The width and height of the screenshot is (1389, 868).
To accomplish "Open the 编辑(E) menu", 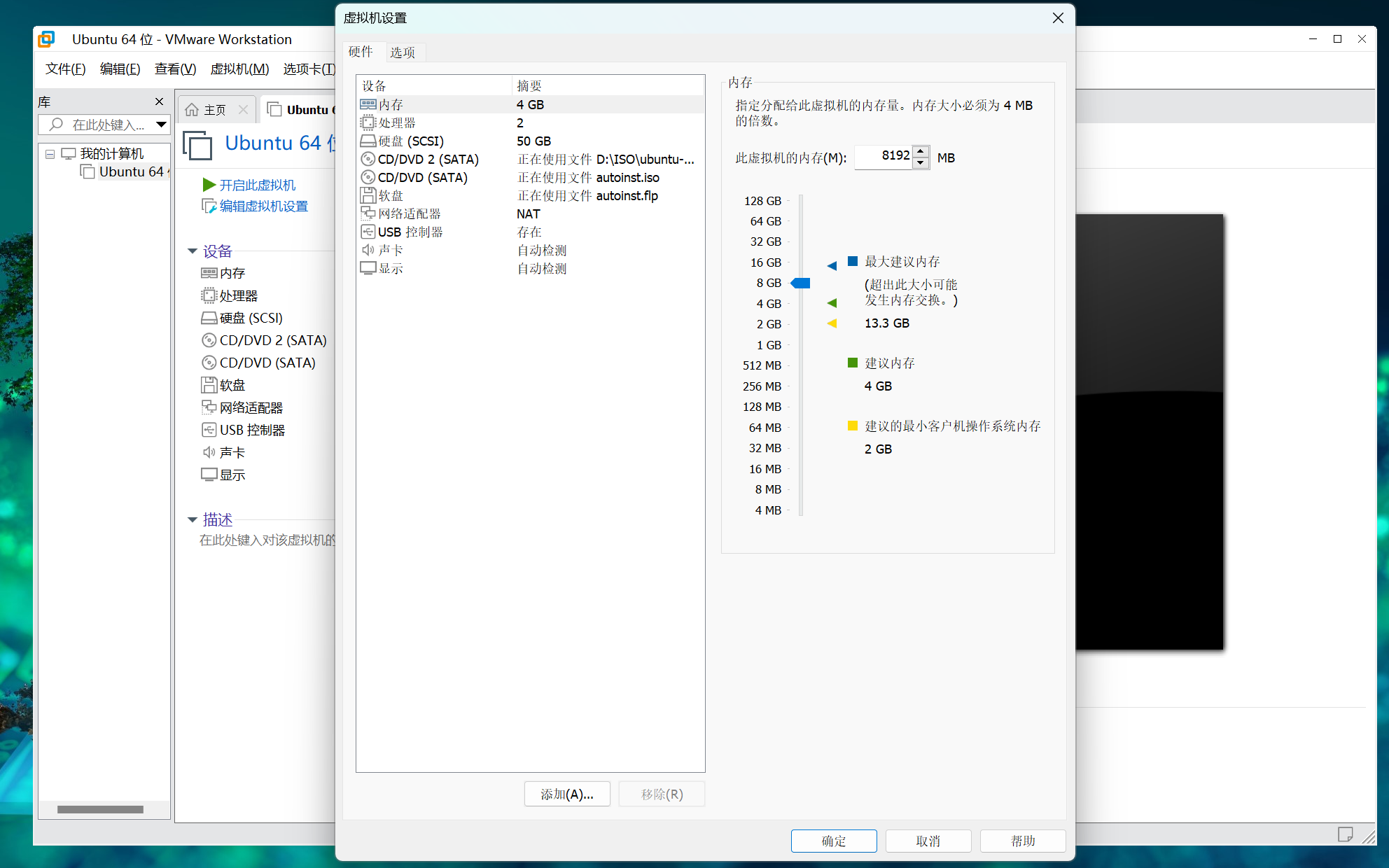I will (120, 69).
